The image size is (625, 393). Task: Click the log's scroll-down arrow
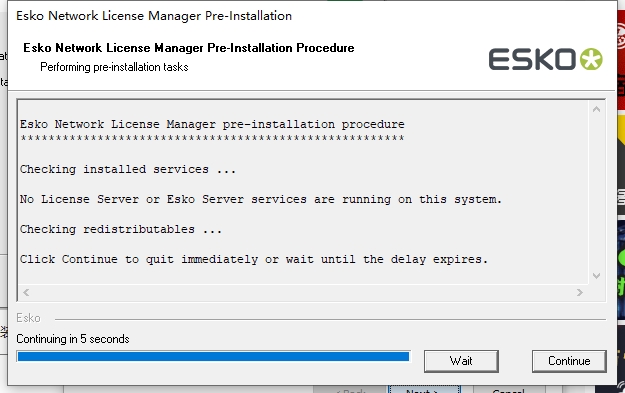(596, 275)
